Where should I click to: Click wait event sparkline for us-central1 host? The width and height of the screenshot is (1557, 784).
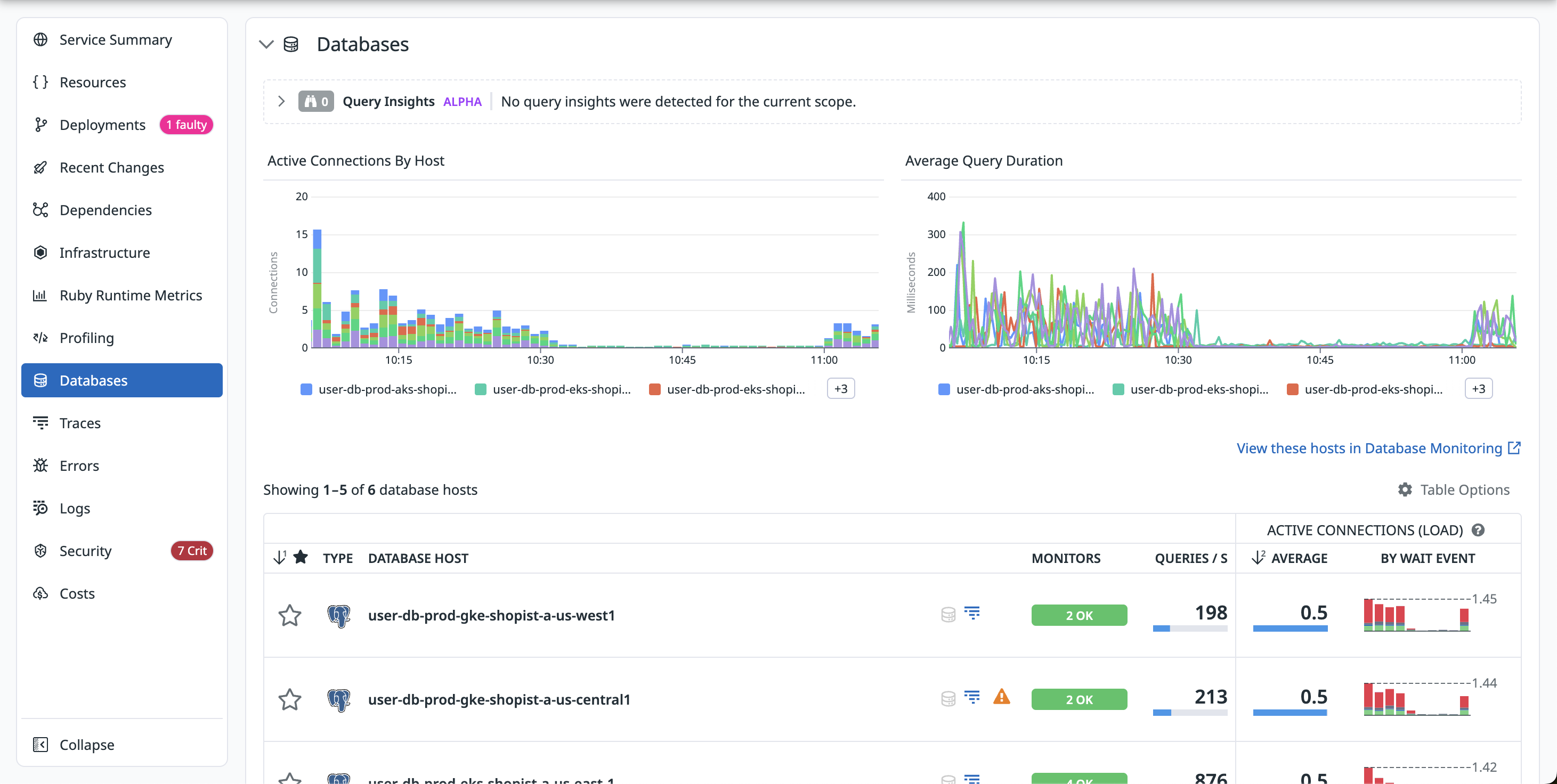click(1417, 698)
